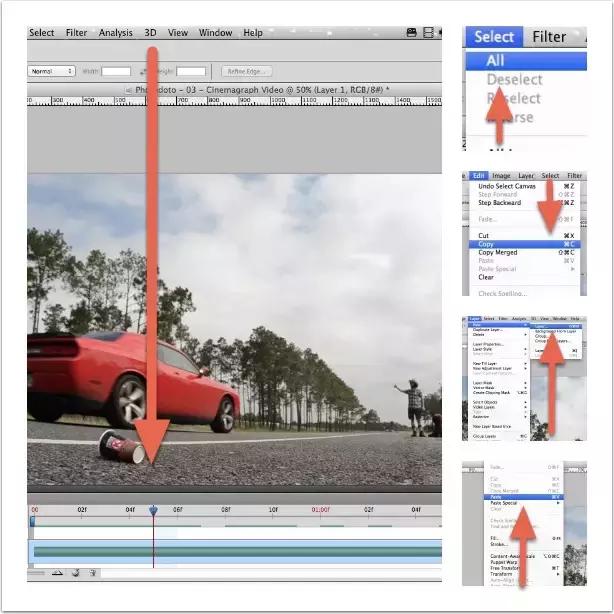The width and height of the screenshot is (614, 614).
Task: Click the Refine Edge button
Action: [x=245, y=72]
